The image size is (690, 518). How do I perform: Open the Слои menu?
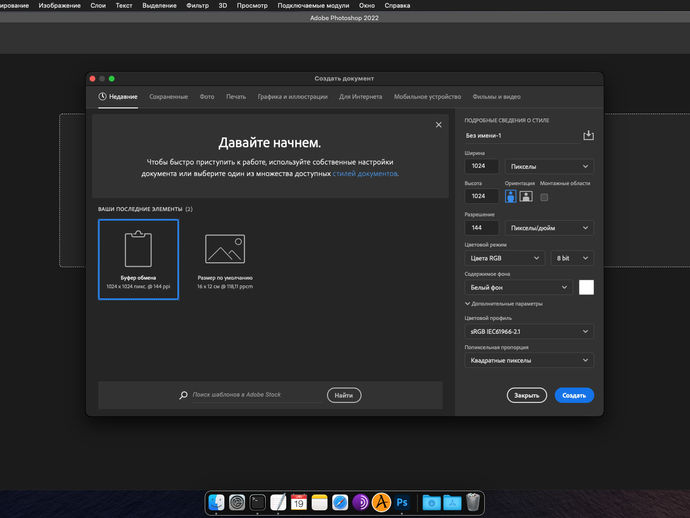pyautogui.click(x=98, y=5)
